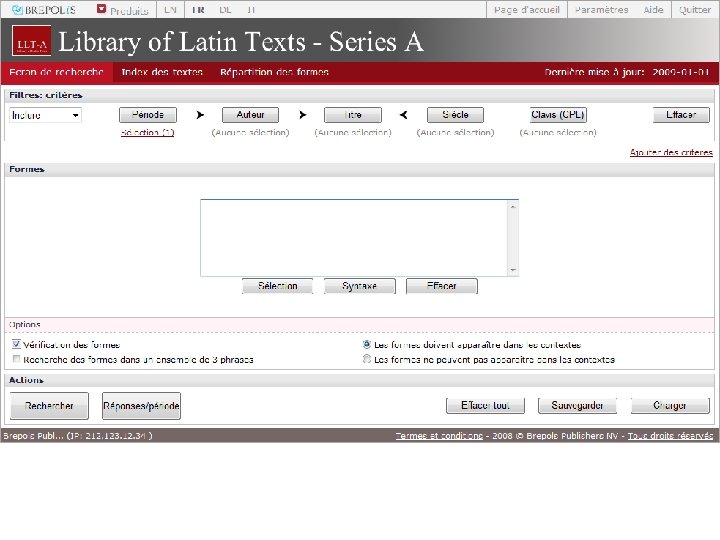This screenshot has width=720, height=540.
Task: Click the Rechercher button
Action: [x=49, y=406]
